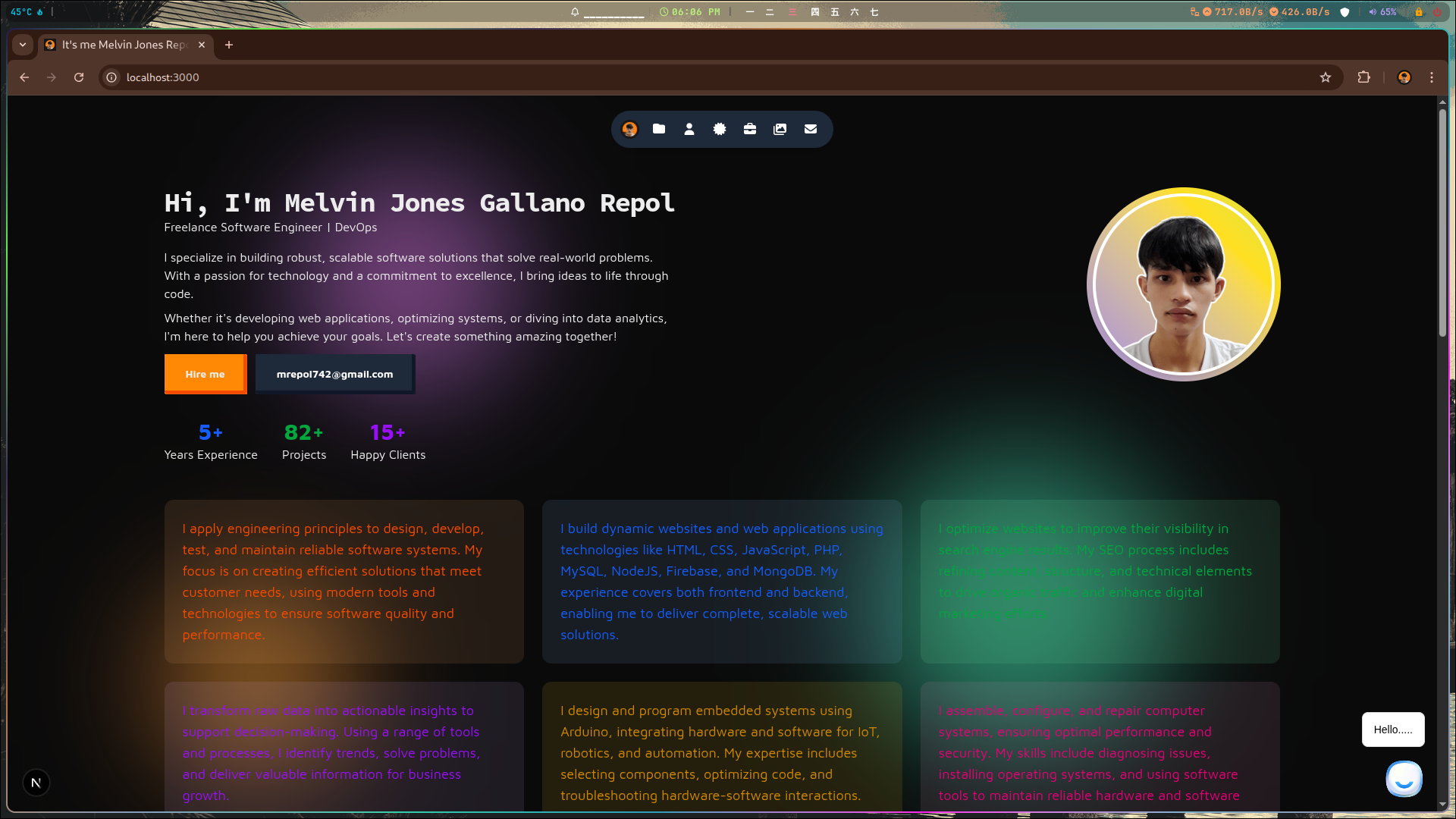
Task: Click the profile avatar in the navbar
Action: click(629, 129)
